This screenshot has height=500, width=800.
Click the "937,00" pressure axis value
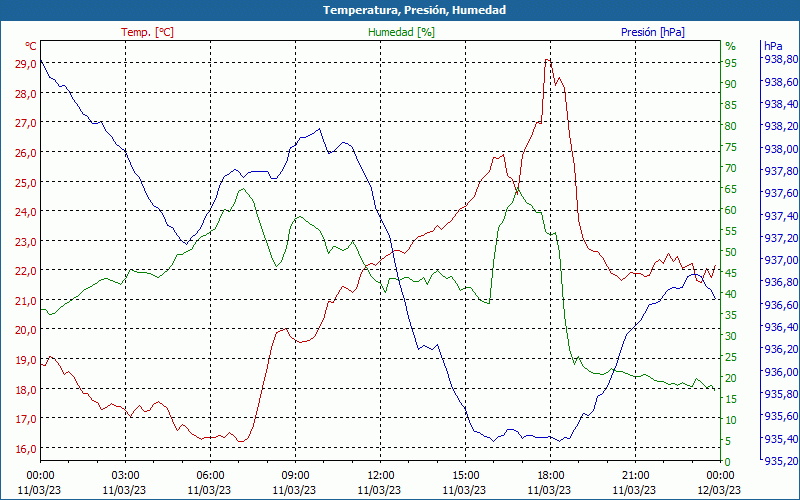781,260
